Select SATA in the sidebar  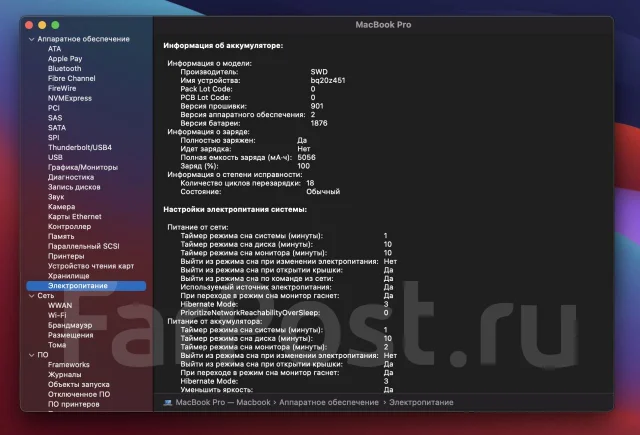point(57,128)
